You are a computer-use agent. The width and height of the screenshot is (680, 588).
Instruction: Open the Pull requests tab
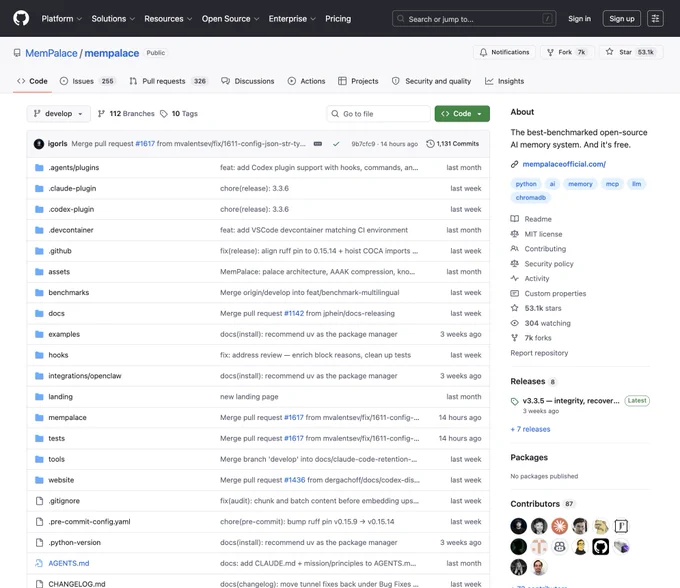click(x=169, y=81)
